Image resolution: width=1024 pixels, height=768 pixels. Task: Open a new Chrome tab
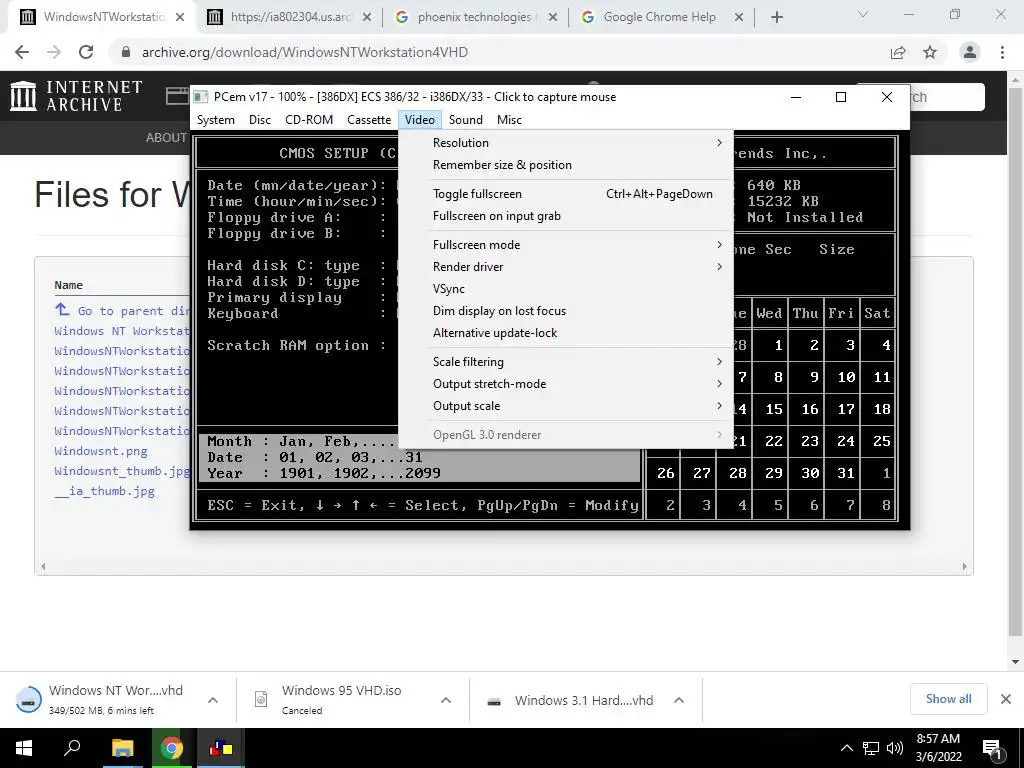pos(776,17)
